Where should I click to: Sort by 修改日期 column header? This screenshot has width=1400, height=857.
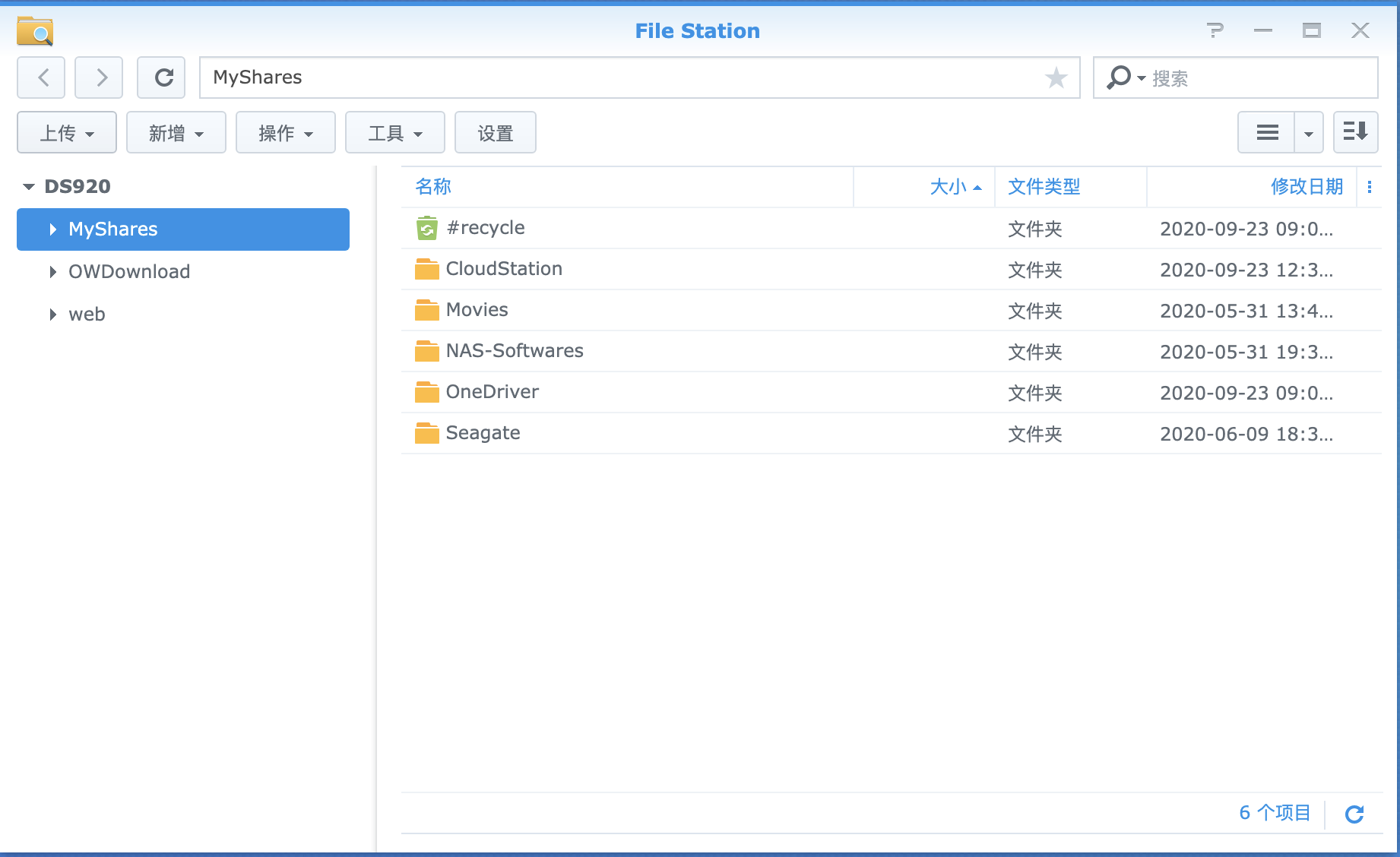[x=1252, y=187]
